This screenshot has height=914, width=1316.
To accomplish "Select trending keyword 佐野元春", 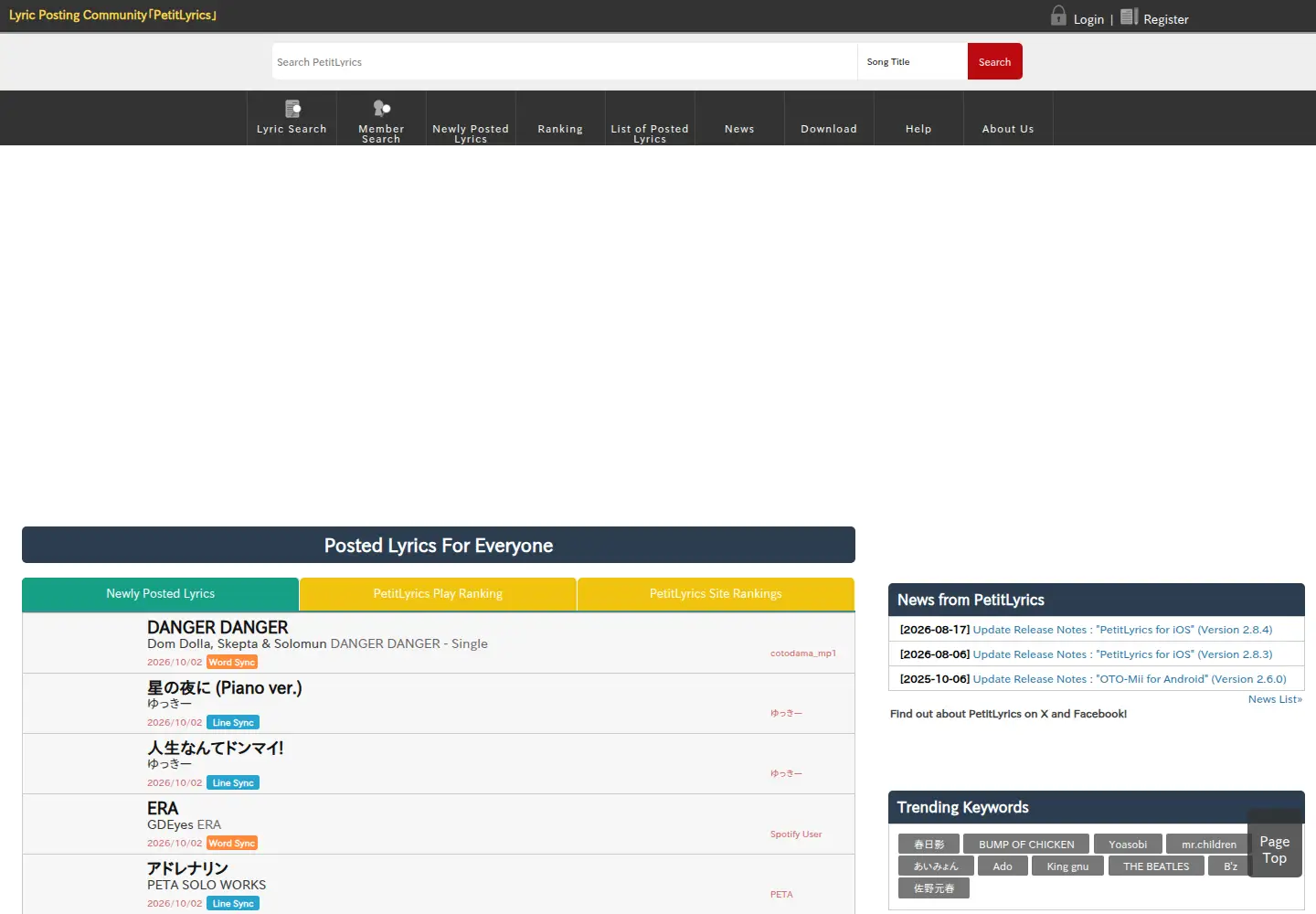I will pos(934,888).
